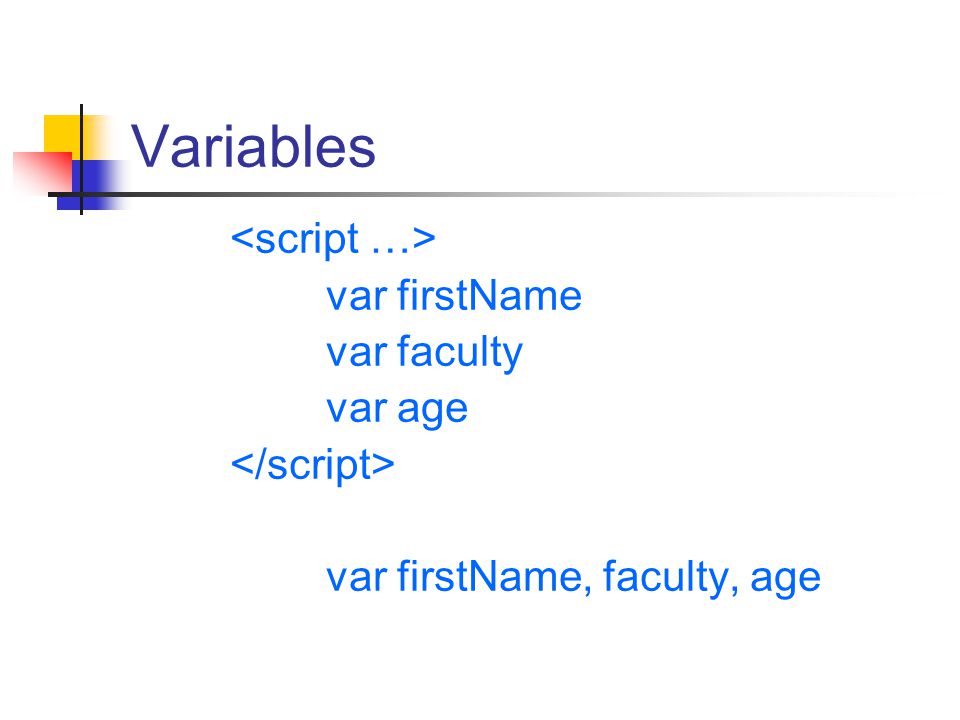Select the blue square in the title decoration
The width and height of the screenshot is (960, 720).
coord(92,185)
